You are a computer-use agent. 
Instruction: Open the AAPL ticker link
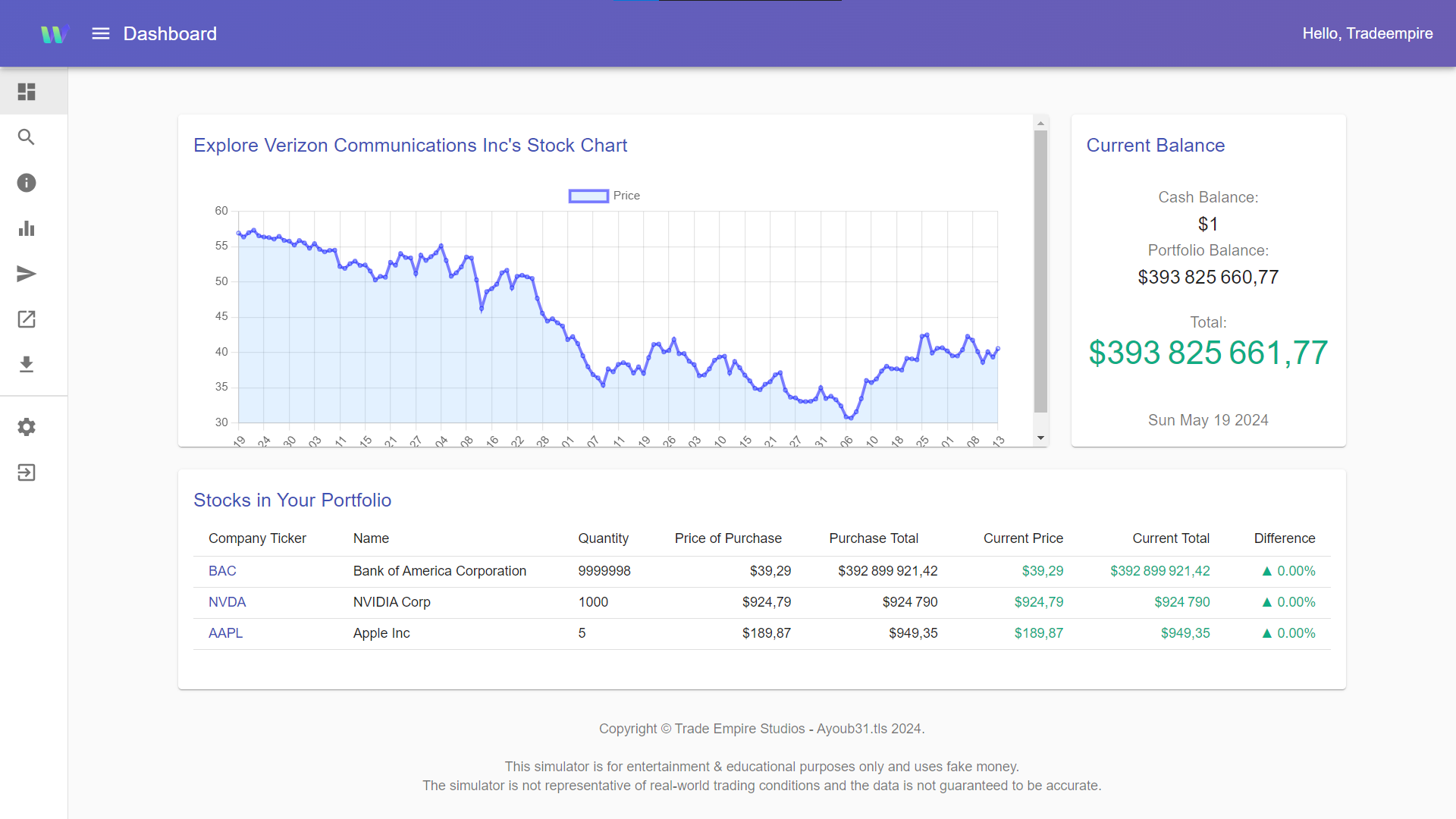225,633
